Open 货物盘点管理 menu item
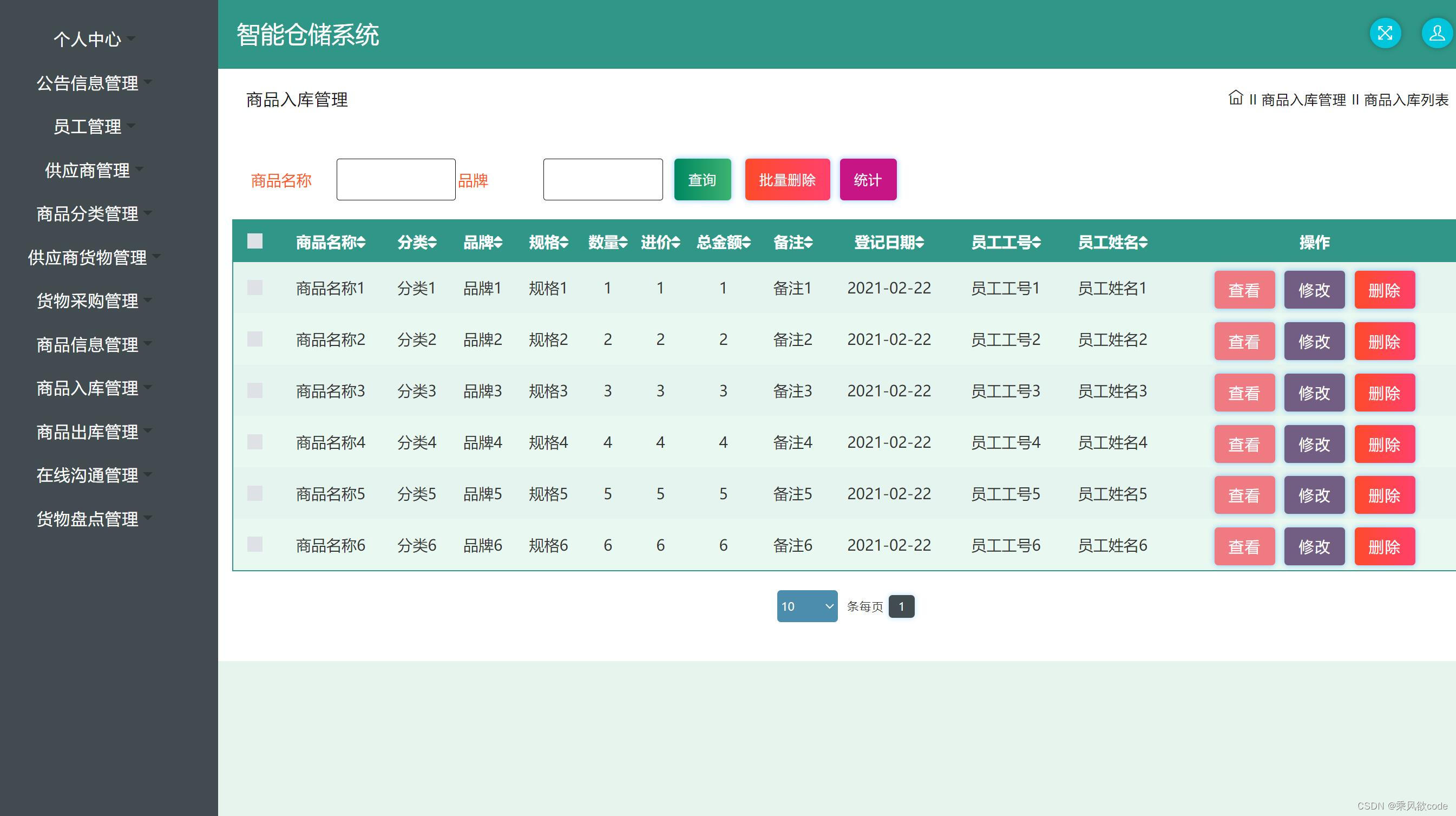1456x816 pixels. coord(88,519)
